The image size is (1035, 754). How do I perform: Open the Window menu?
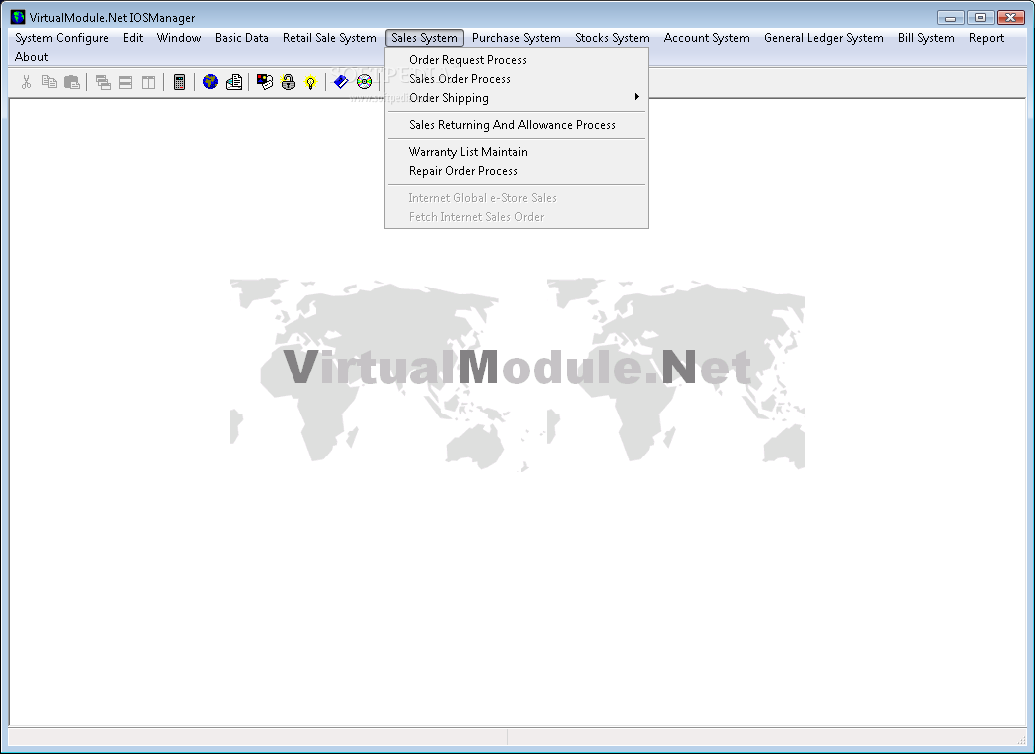coord(179,38)
